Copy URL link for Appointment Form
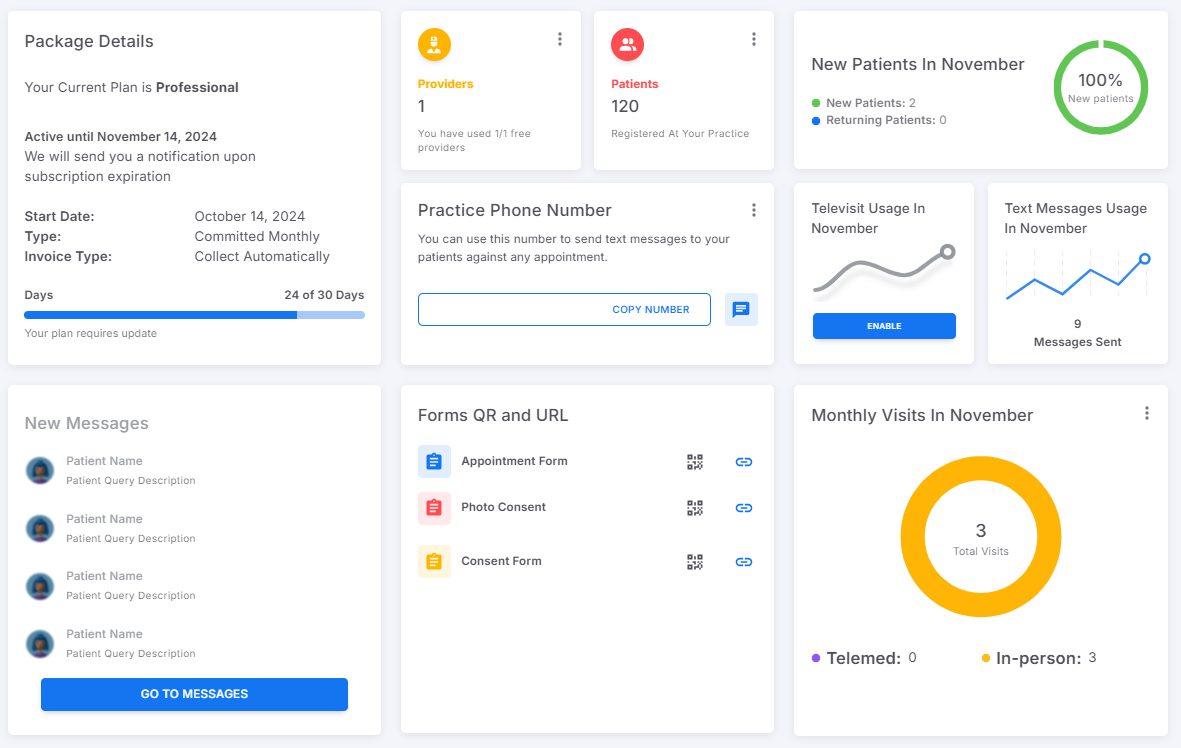The width and height of the screenshot is (1181, 748). pyautogui.click(x=743, y=462)
